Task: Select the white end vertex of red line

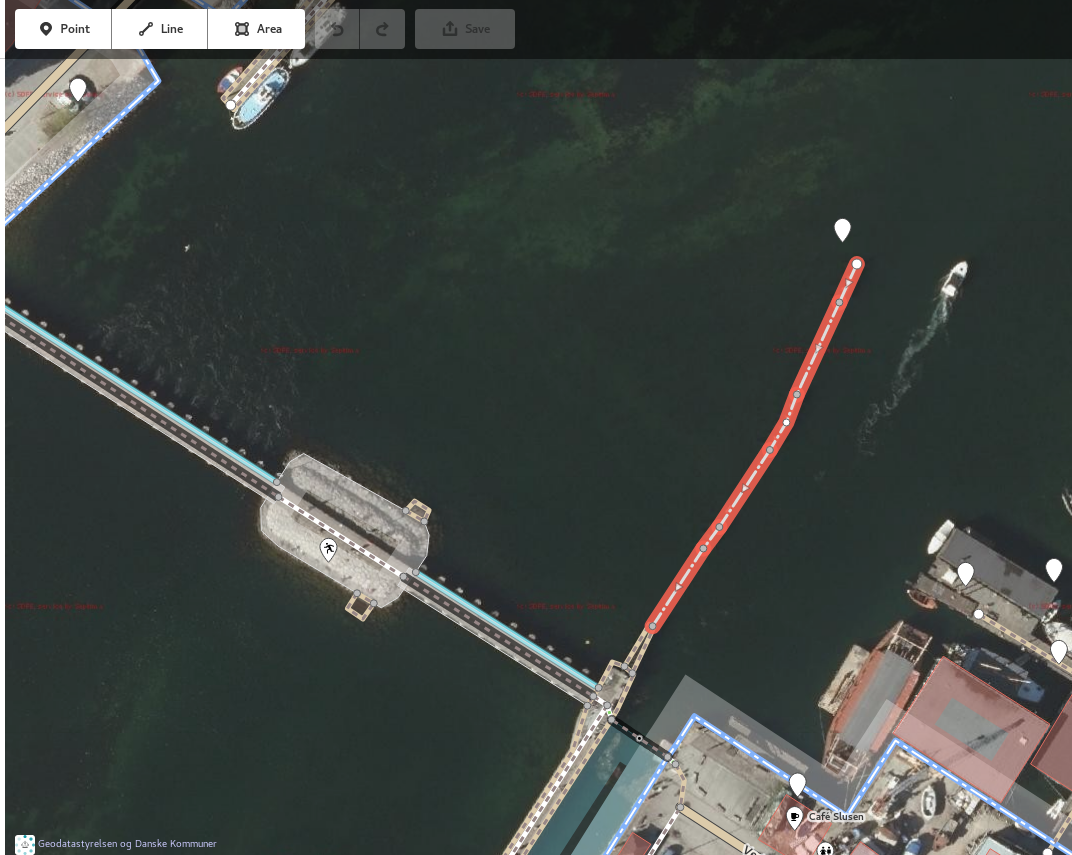Action: (x=857, y=264)
